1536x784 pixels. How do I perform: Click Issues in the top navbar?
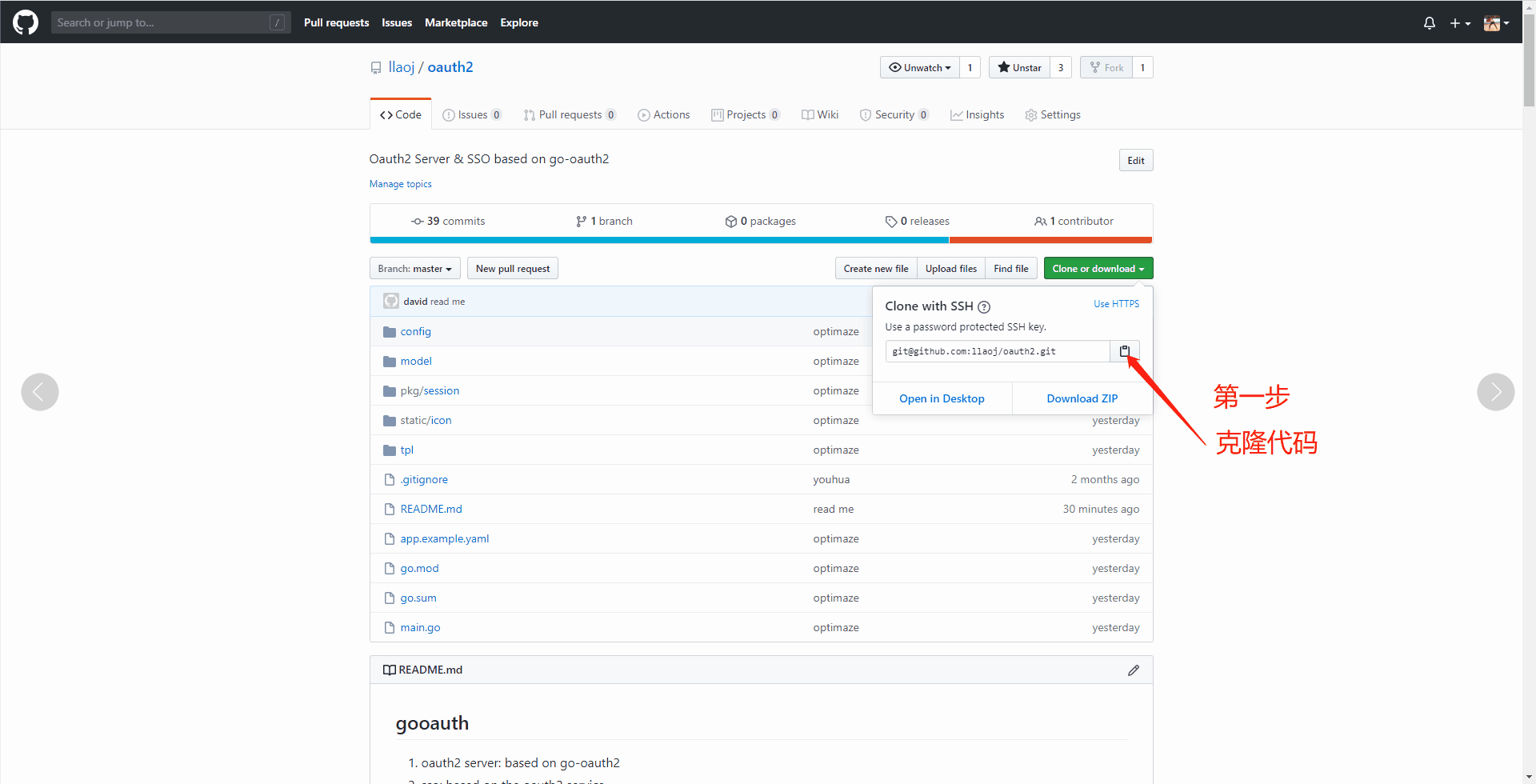pyautogui.click(x=397, y=22)
